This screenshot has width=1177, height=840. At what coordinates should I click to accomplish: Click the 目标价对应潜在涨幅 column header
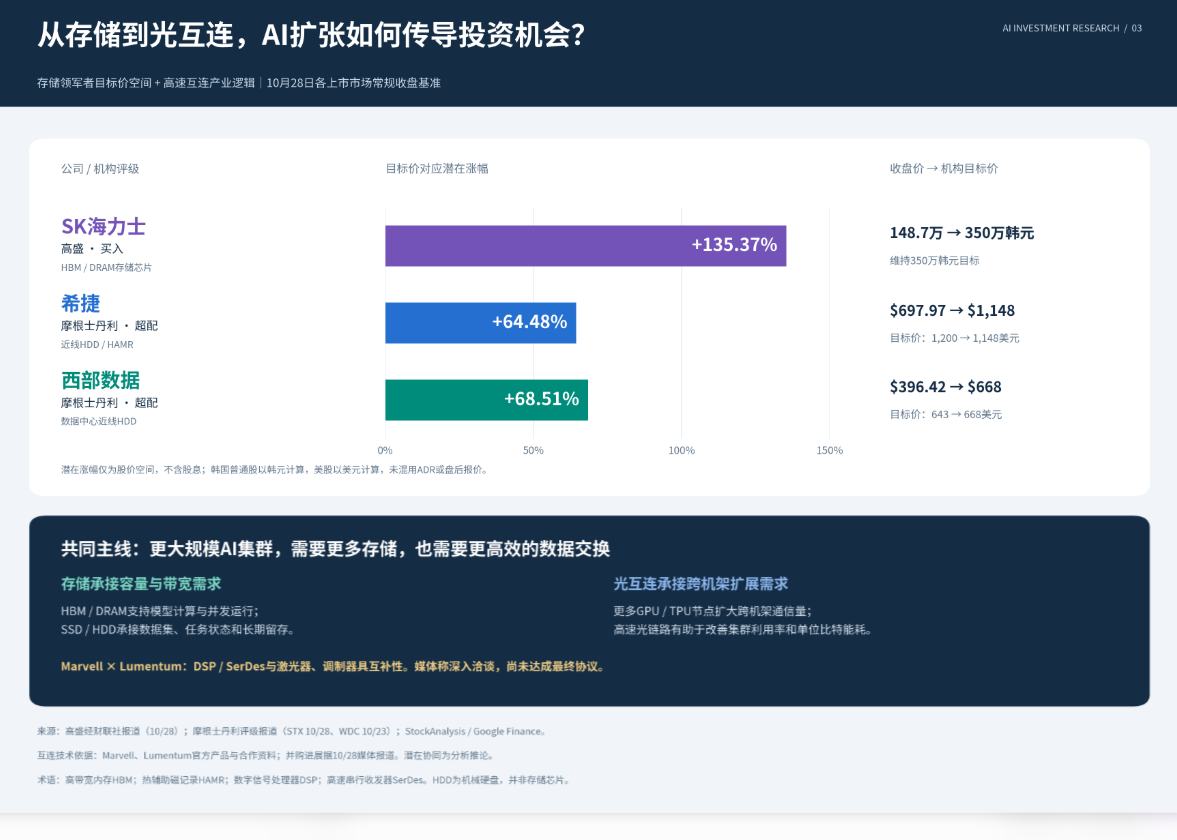pyautogui.click(x=437, y=169)
